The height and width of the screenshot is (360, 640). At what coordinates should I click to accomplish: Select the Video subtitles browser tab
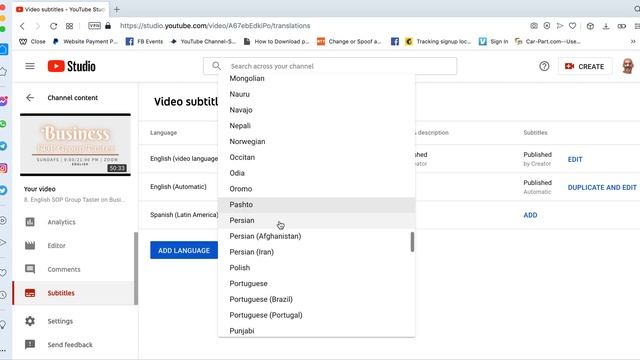click(x=60, y=9)
